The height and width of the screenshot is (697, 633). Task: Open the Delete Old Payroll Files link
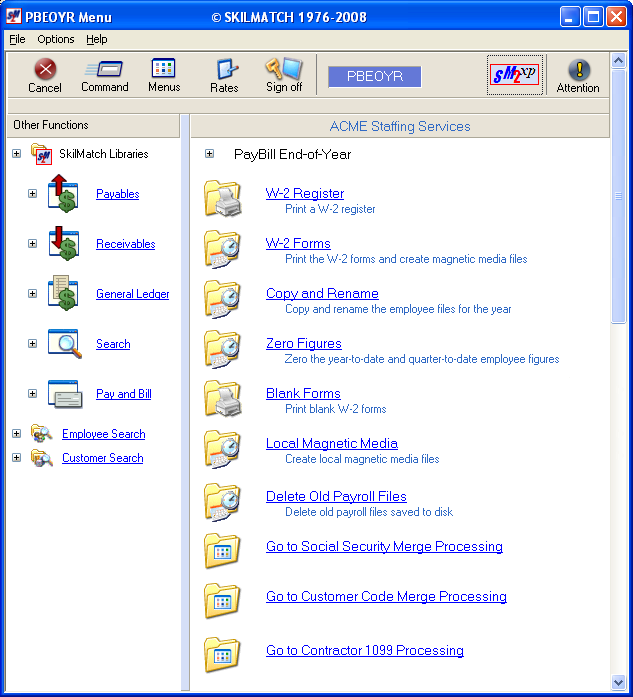[x=336, y=497]
